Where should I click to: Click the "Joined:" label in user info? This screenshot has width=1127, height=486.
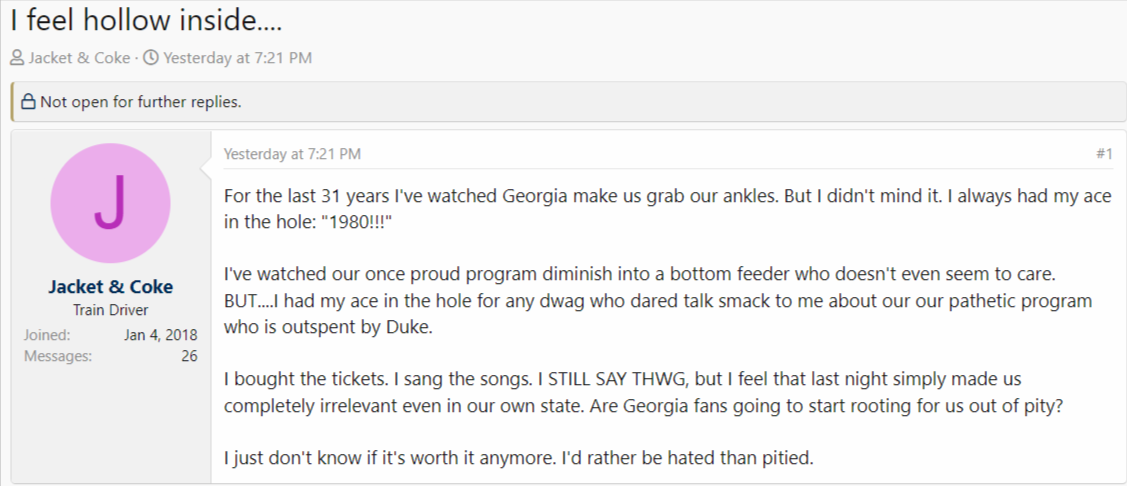pos(47,335)
